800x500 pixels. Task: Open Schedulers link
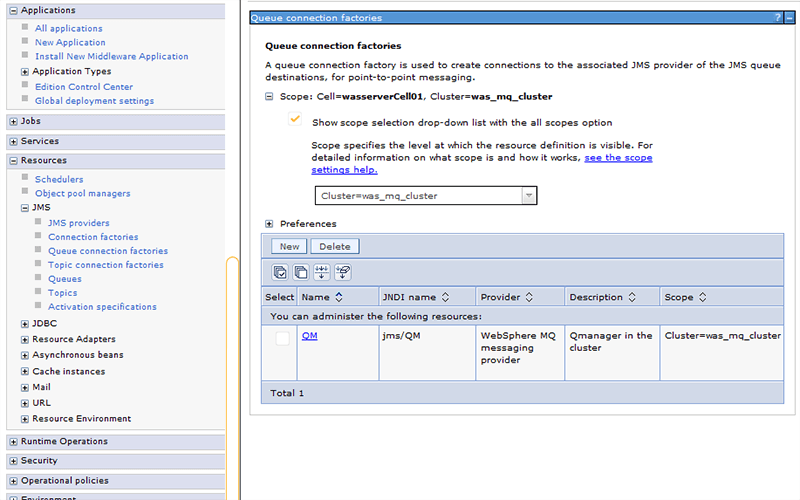tap(59, 180)
